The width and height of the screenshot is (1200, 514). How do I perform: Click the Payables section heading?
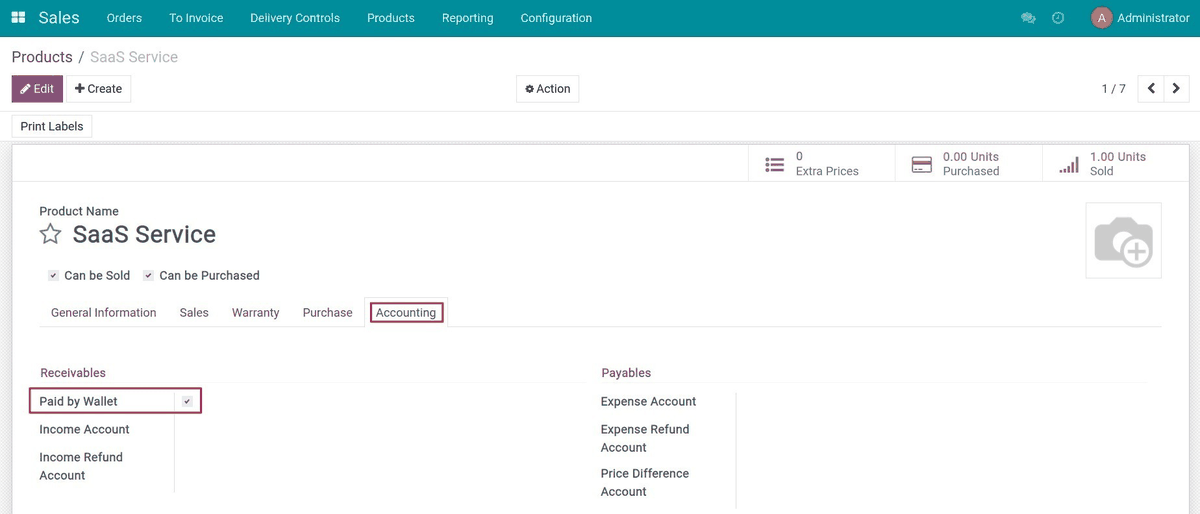[x=626, y=373]
